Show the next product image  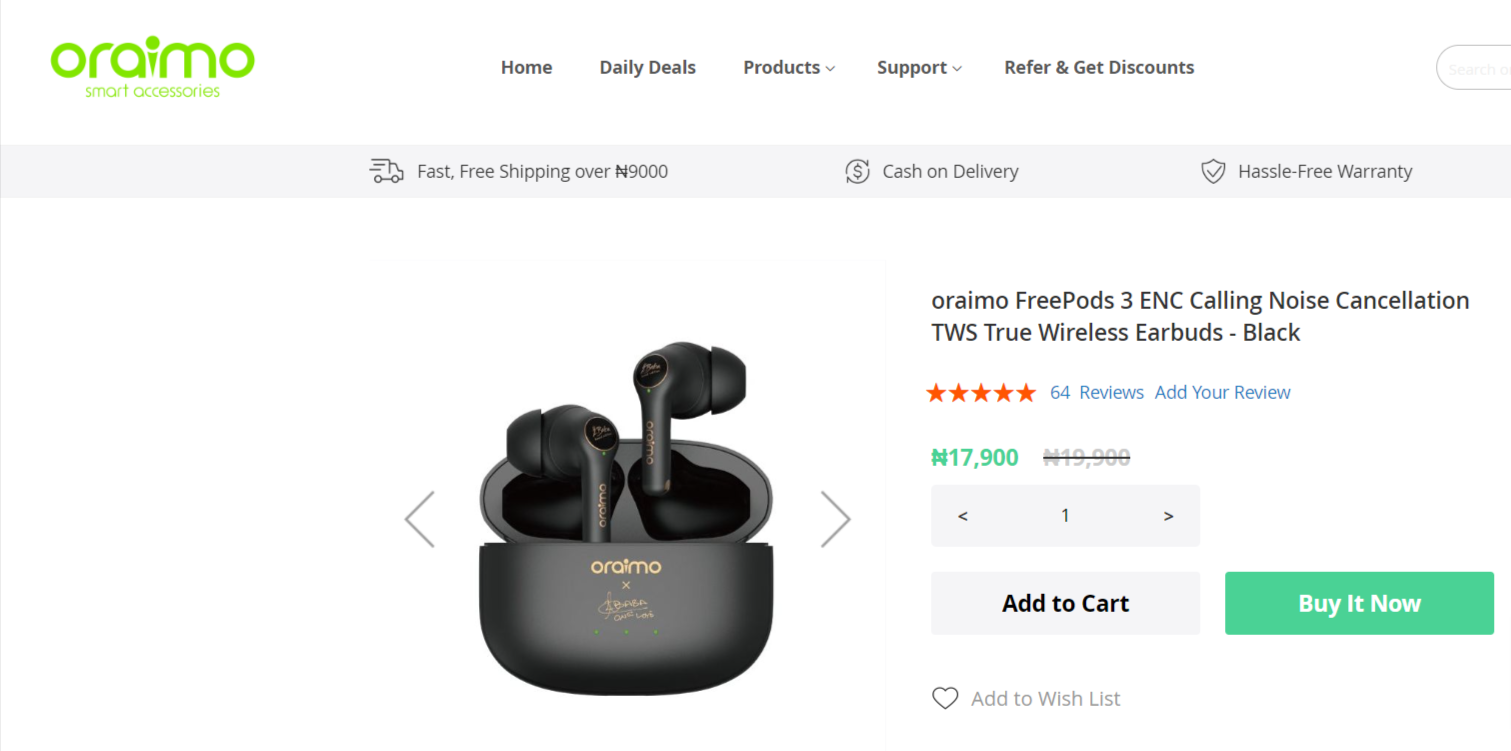[x=836, y=518]
